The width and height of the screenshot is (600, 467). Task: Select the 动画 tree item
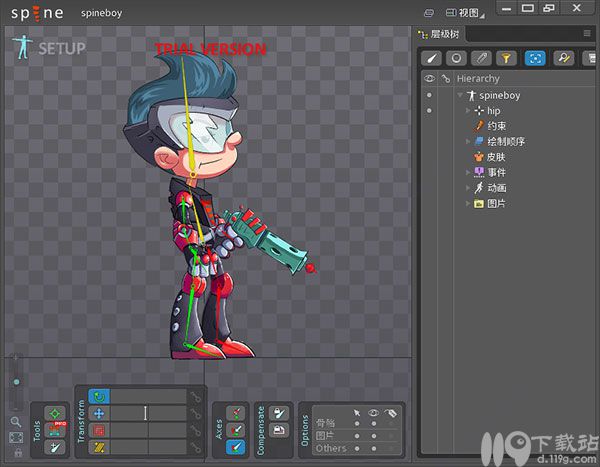490,188
